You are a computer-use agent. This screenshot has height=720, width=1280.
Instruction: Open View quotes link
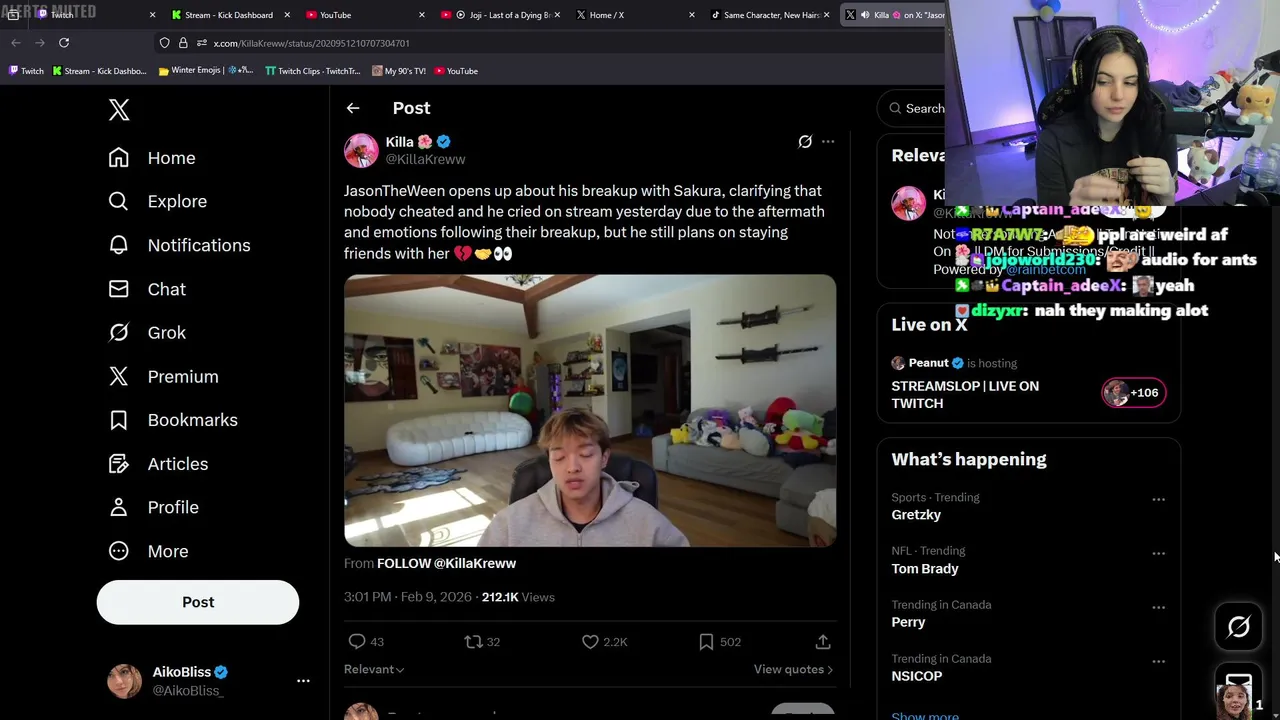coord(794,669)
